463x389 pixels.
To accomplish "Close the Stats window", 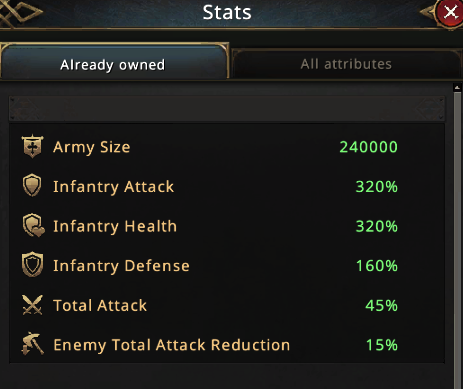I will pos(450,12).
